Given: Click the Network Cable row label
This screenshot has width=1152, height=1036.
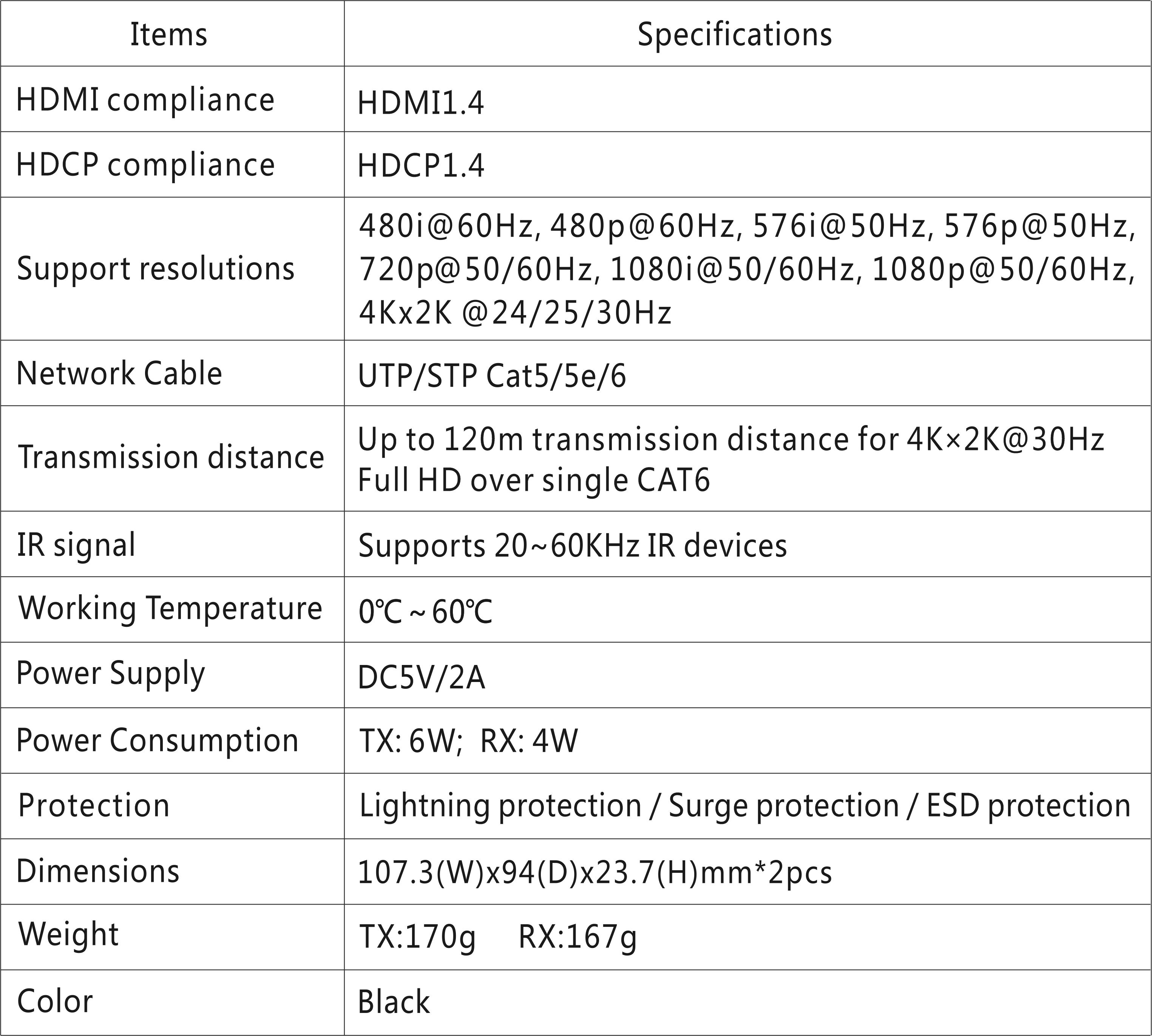Looking at the screenshot, I should [x=119, y=373].
